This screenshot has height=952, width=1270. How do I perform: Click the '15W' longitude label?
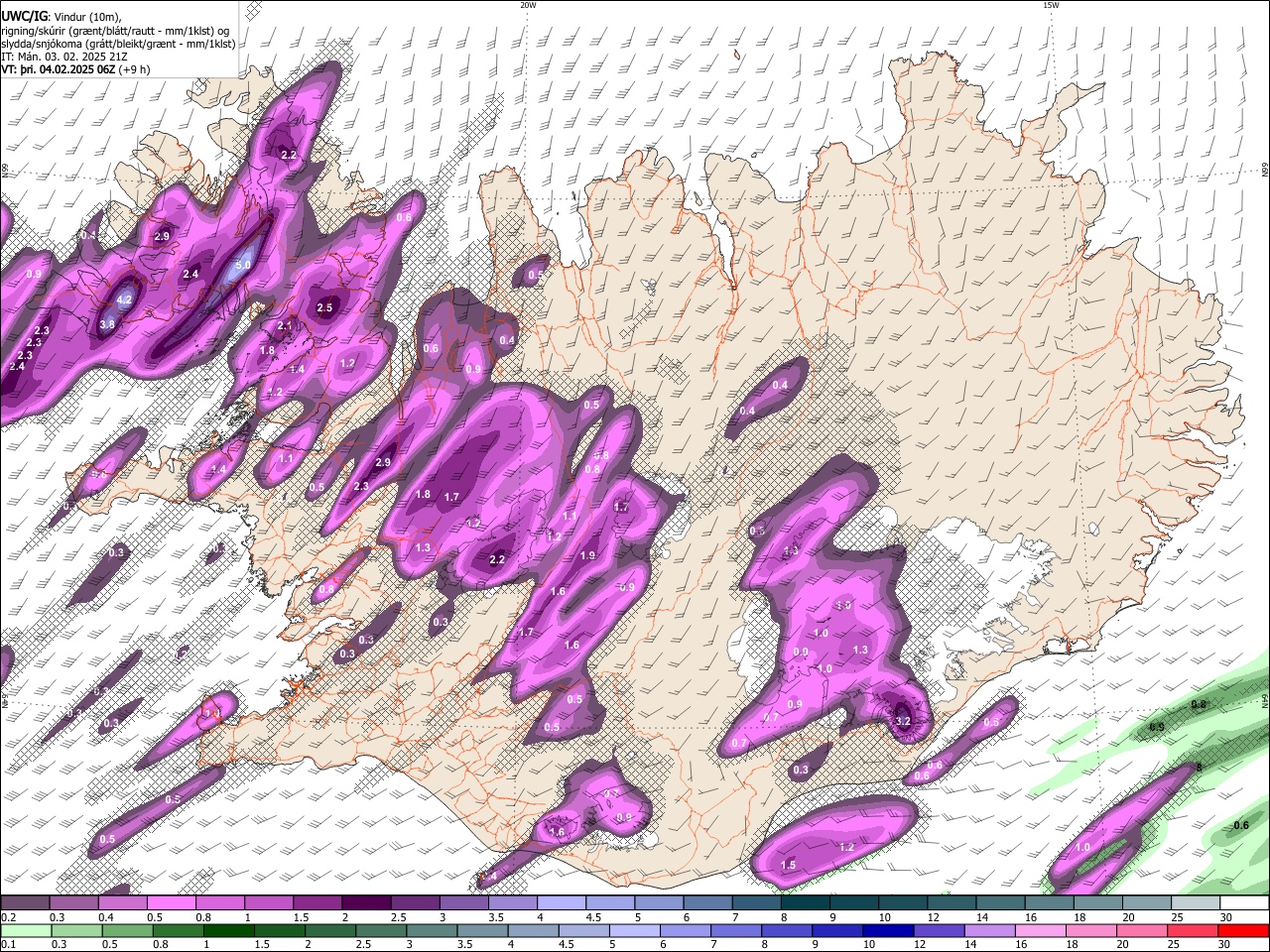pyautogui.click(x=1051, y=5)
